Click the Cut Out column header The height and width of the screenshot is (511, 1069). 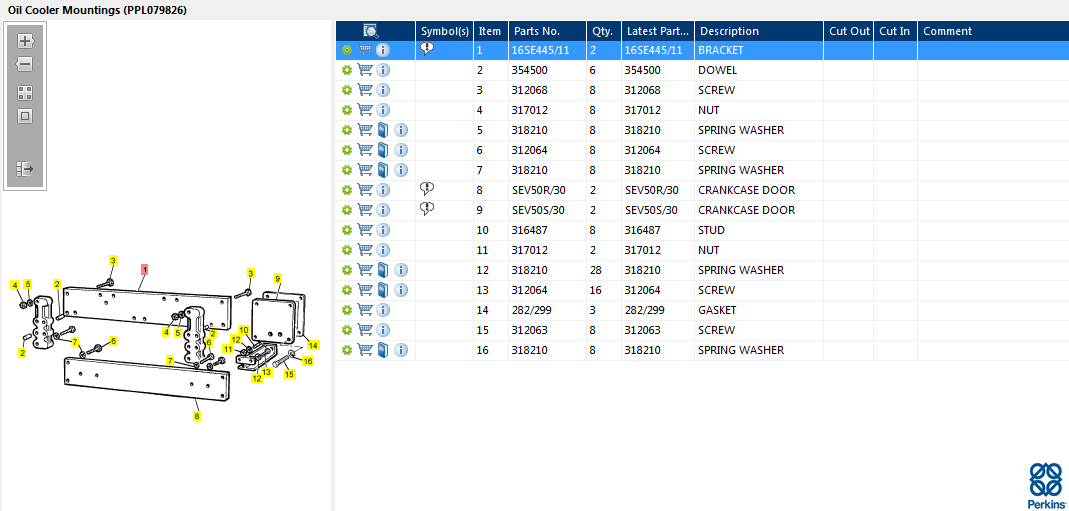pyautogui.click(x=849, y=31)
